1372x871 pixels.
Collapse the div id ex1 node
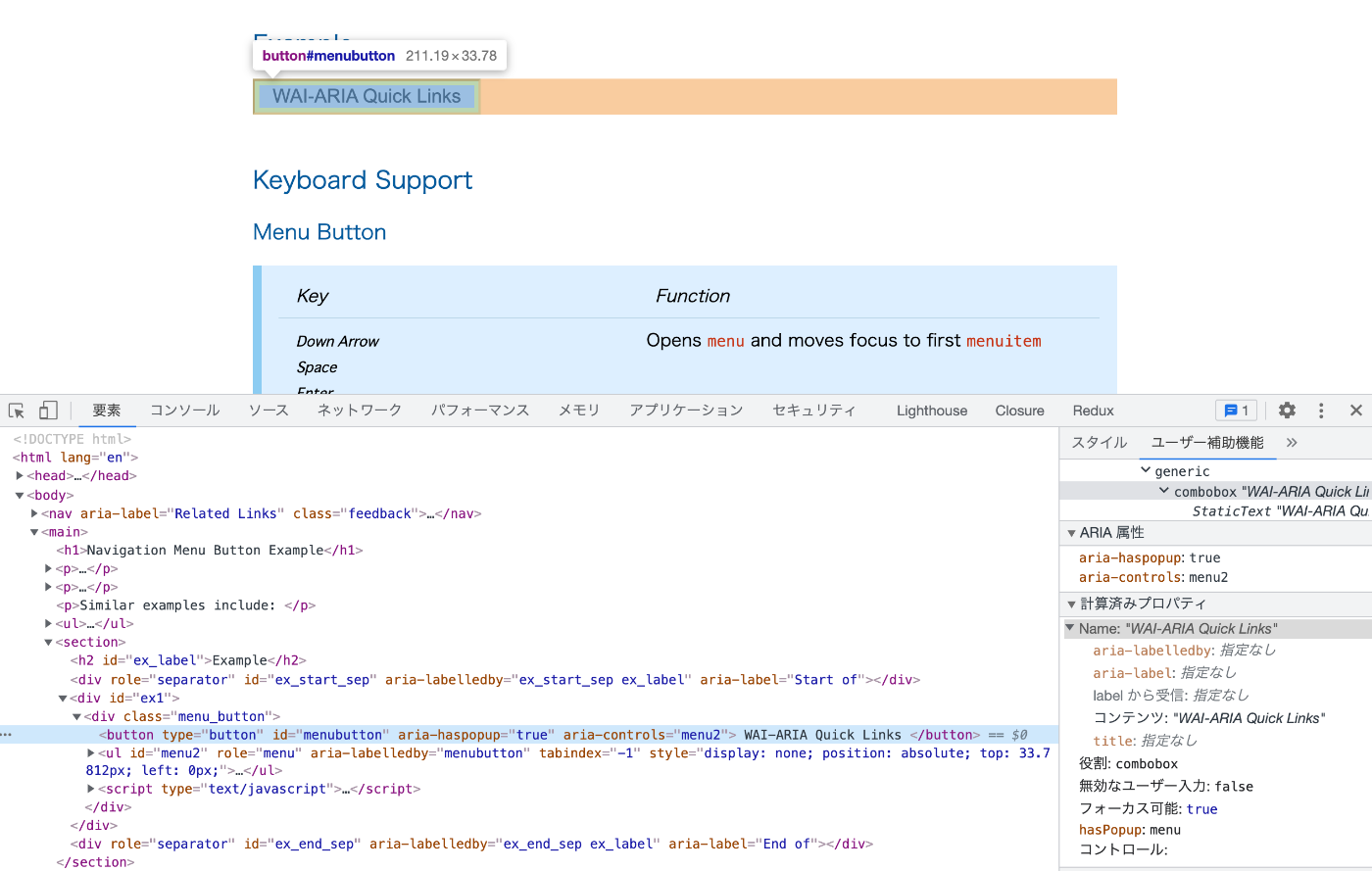tap(63, 698)
